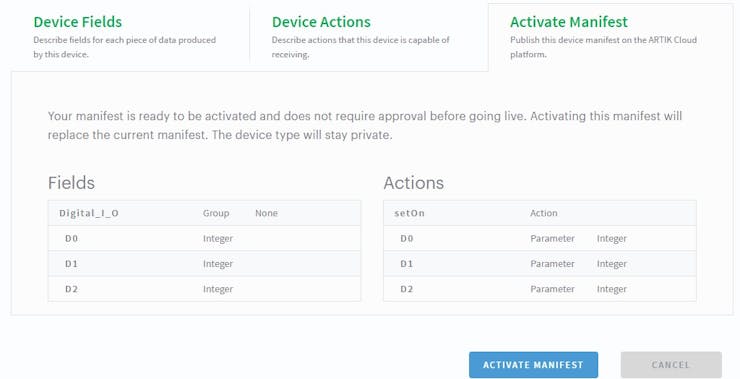740x379 pixels.
Task: Select the setOn action row
Action: click(540, 213)
